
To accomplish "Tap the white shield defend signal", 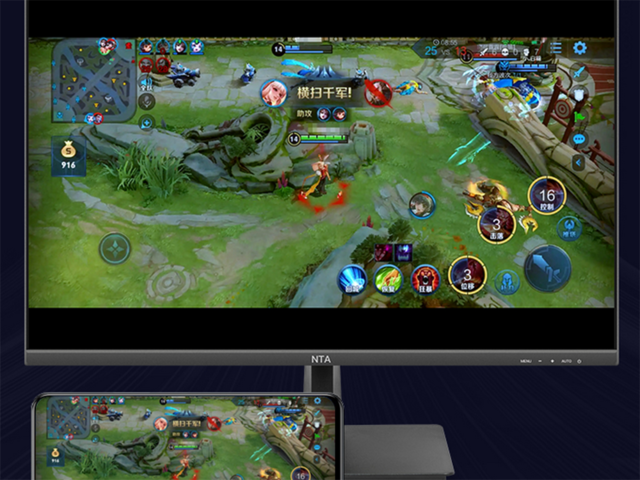I will coord(579,95).
